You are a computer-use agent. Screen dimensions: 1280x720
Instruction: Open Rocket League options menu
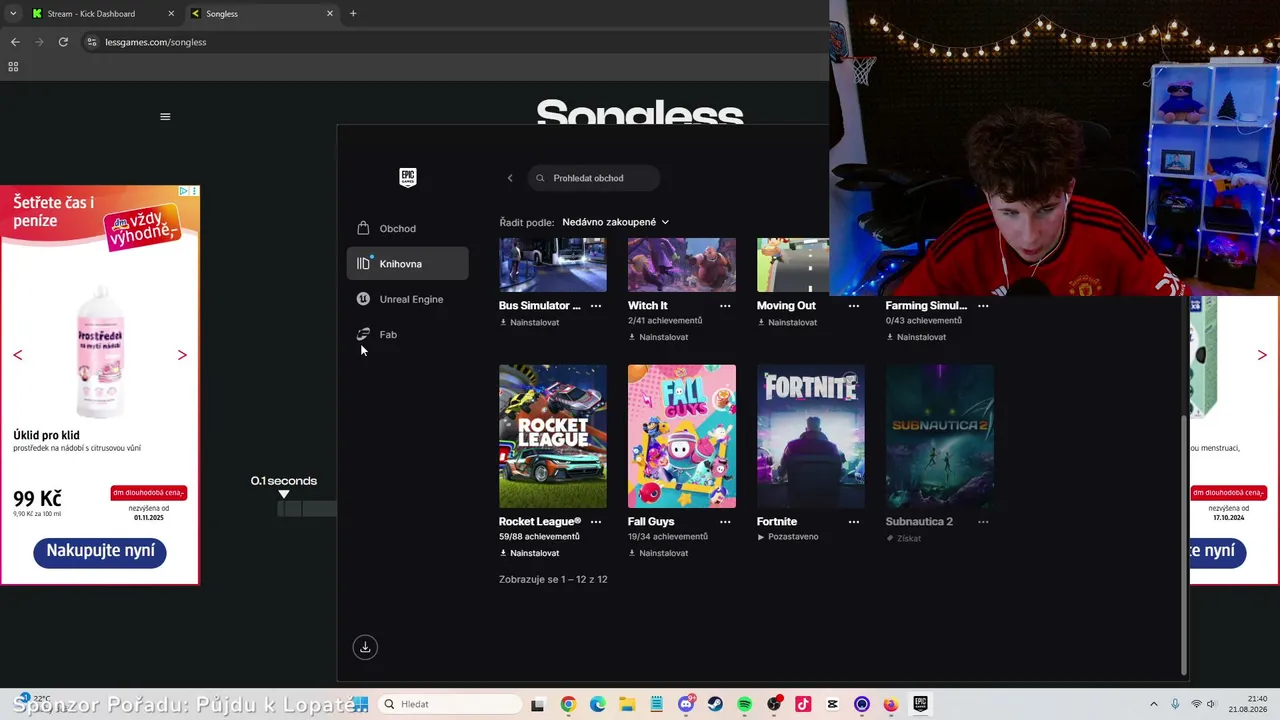pos(596,522)
